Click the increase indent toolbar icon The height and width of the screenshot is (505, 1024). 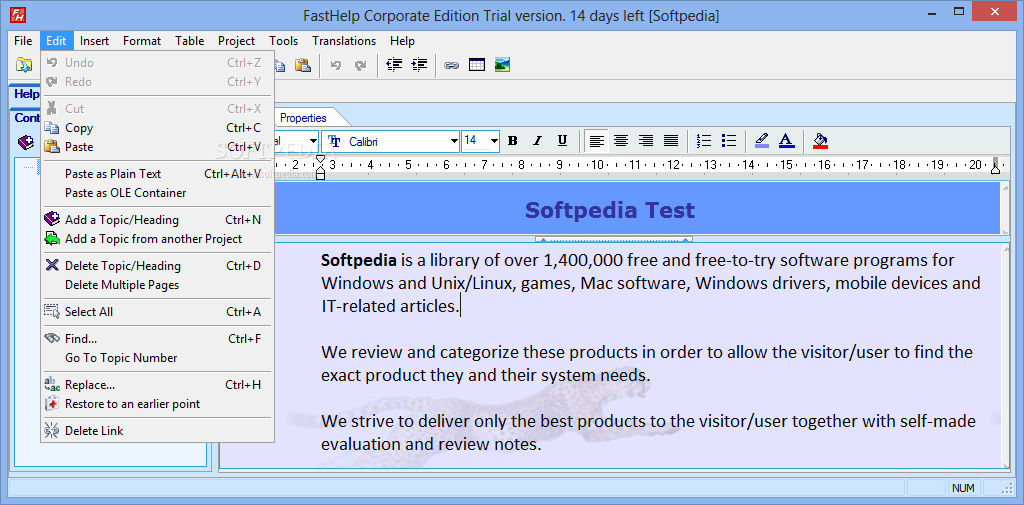click(x=419, y=65)
